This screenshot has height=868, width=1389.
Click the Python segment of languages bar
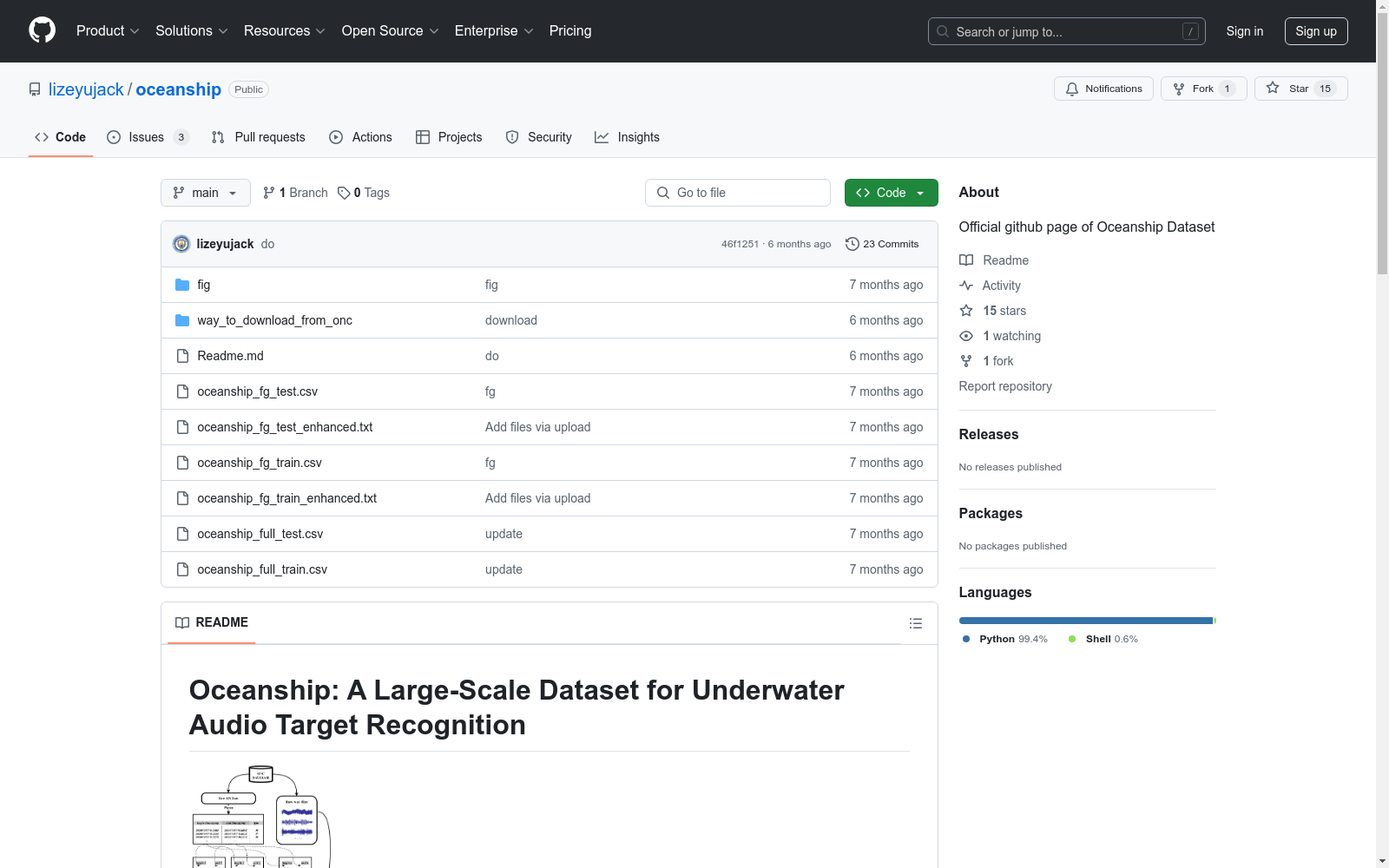pyautogui.click(x=1086, y=621)
